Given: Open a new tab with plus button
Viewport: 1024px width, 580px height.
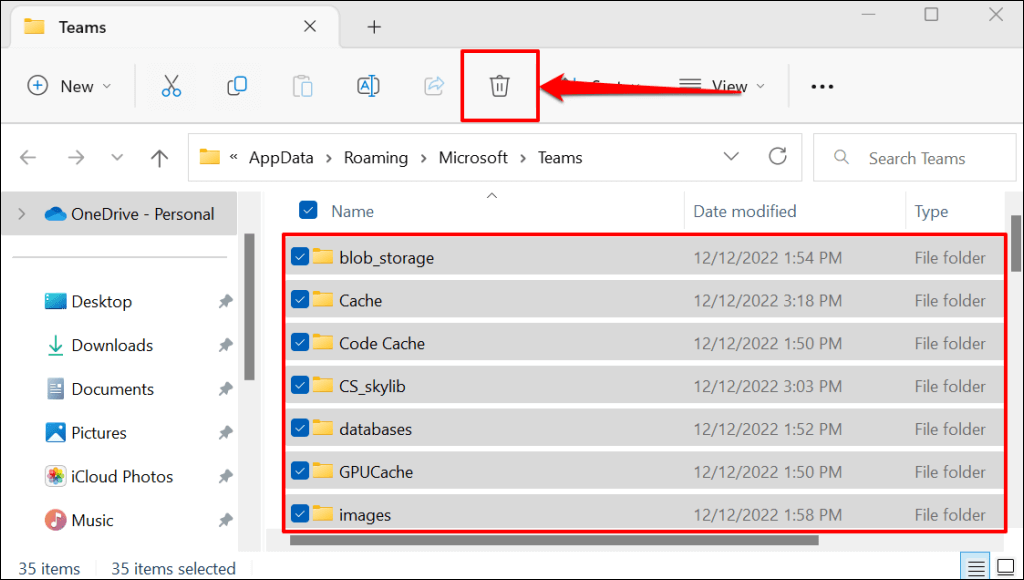Looking at the screenshot, I should 374,27.
